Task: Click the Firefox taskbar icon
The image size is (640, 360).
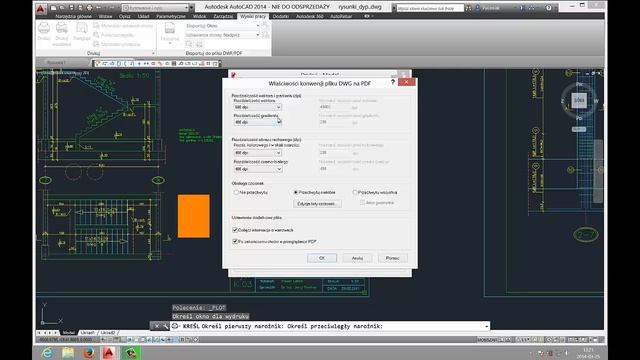Action: tap(89, 353)
